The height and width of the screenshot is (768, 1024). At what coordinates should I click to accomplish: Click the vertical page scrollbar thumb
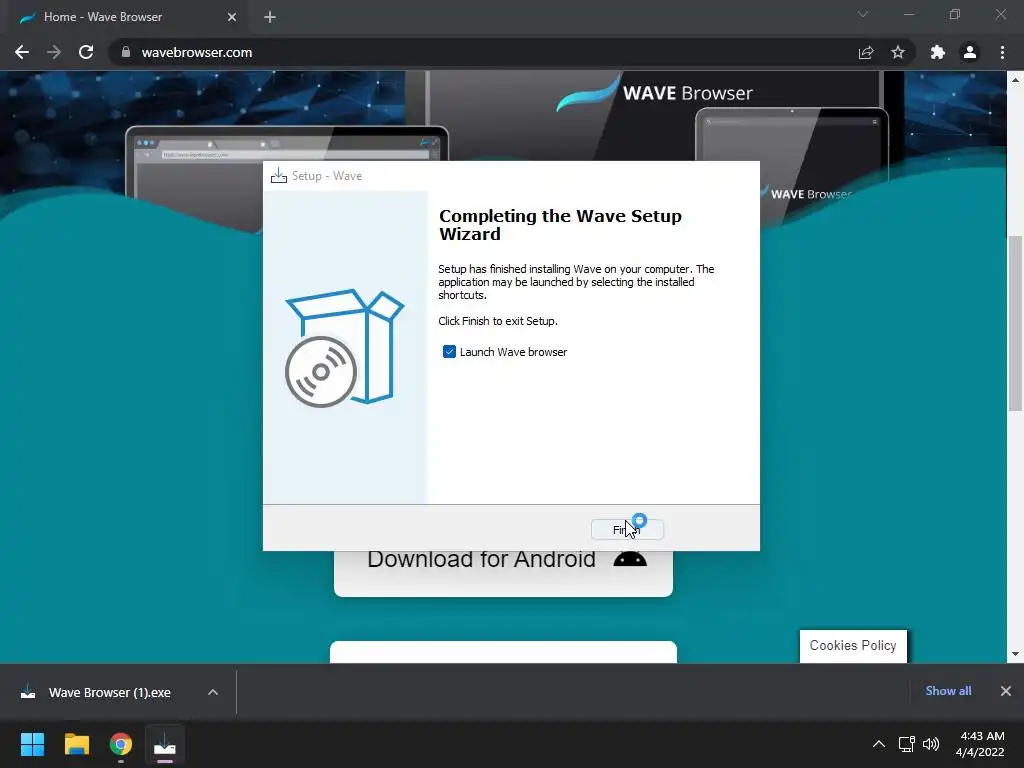click(1015, 323)
